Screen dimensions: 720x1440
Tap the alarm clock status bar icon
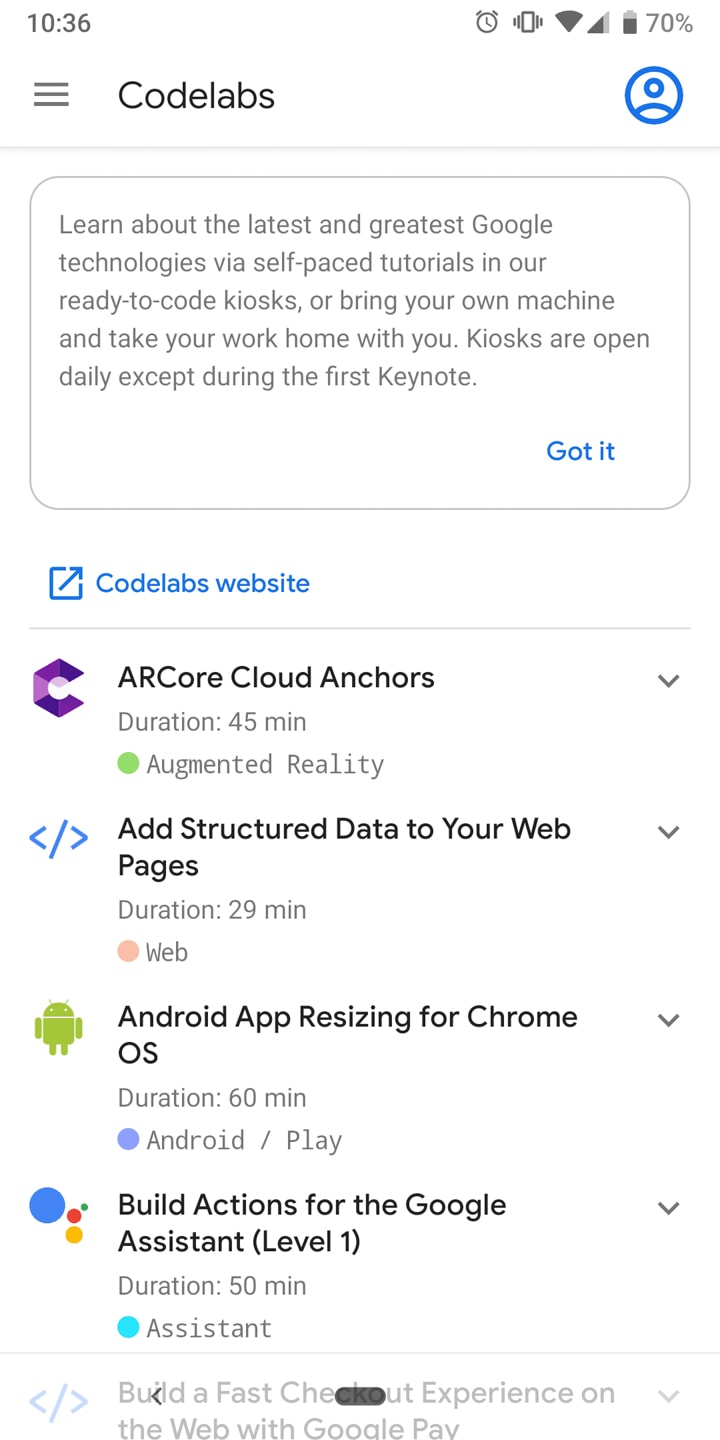[x=487, y=22]
